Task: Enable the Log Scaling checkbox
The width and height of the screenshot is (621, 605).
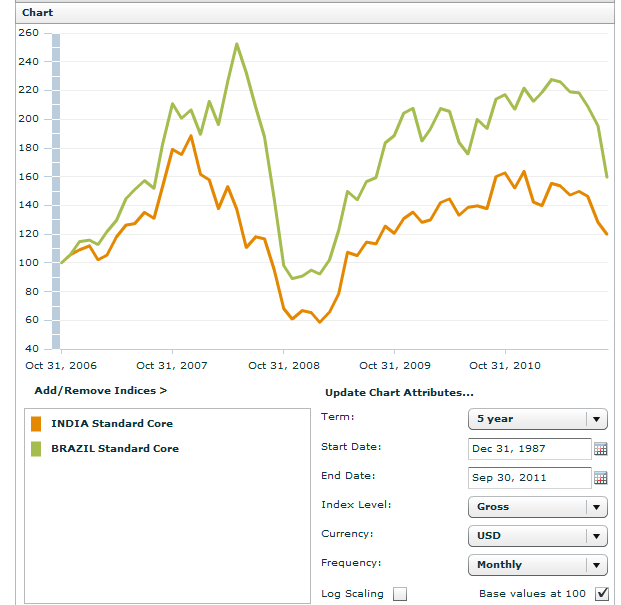Action: 400,594
